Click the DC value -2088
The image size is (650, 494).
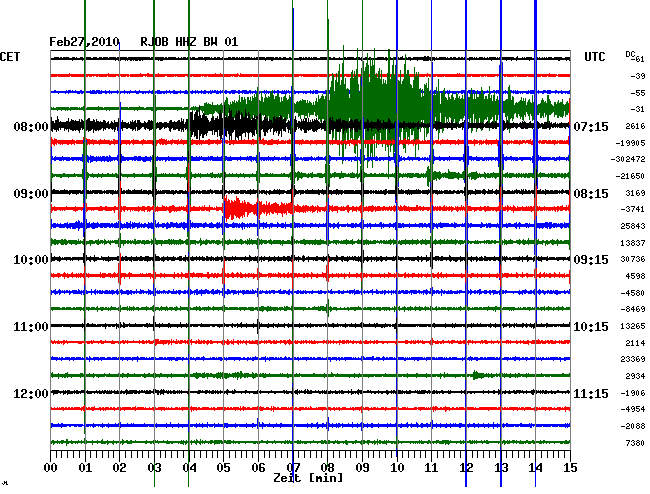tap(633, 426)
